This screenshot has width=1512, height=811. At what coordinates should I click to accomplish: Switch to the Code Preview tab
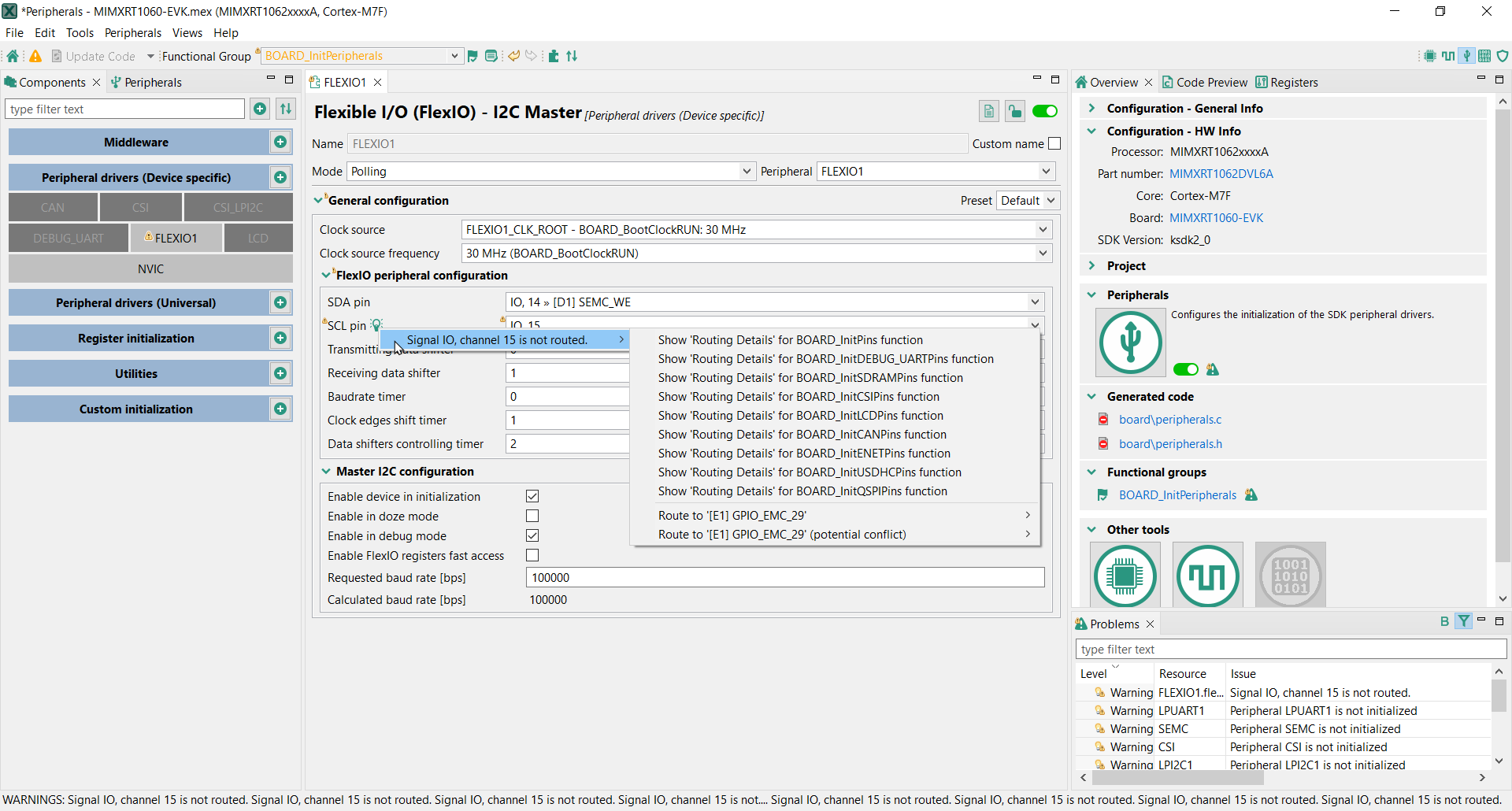(x=1205, y=83)
